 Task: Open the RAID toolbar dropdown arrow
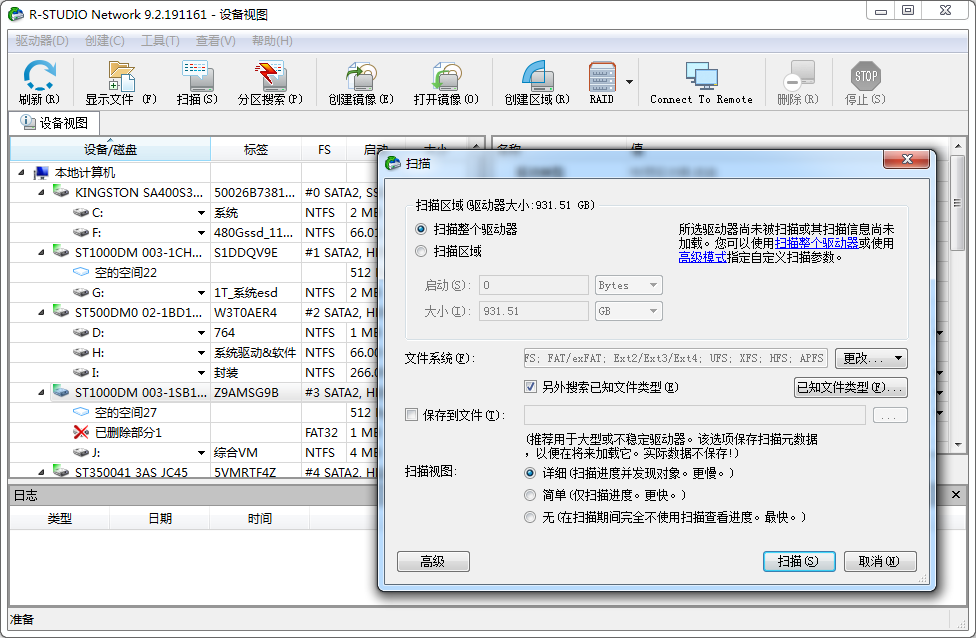click(x=629, y=82)
